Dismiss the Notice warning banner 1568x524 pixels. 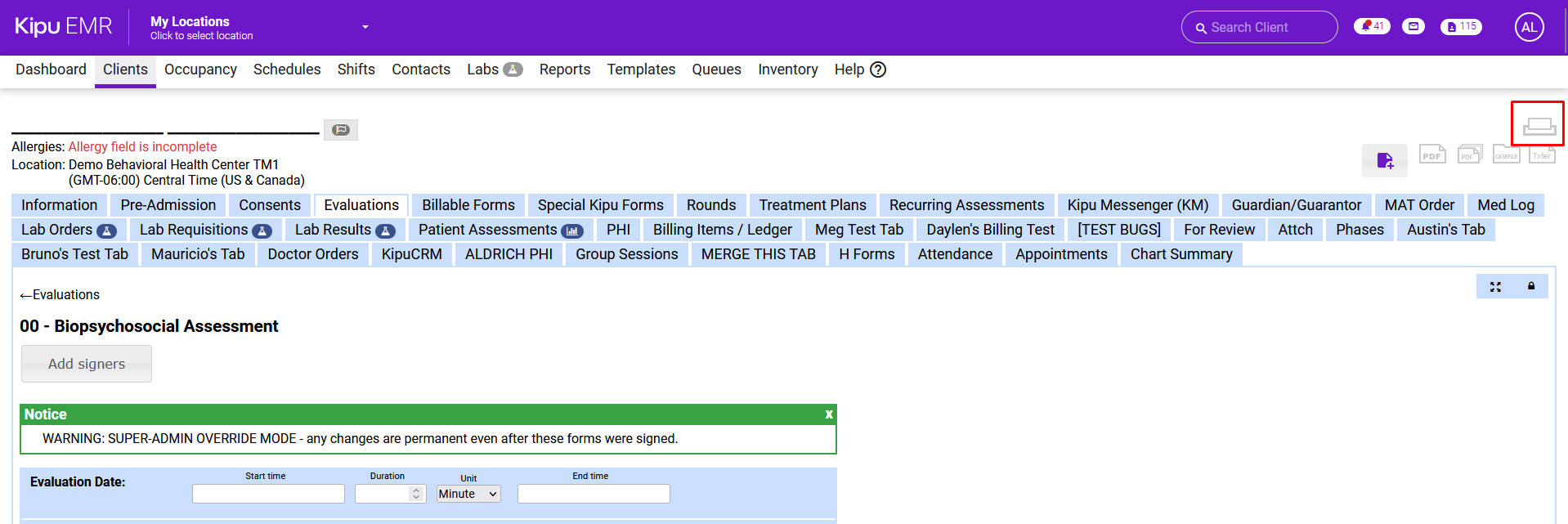(828, 414)
